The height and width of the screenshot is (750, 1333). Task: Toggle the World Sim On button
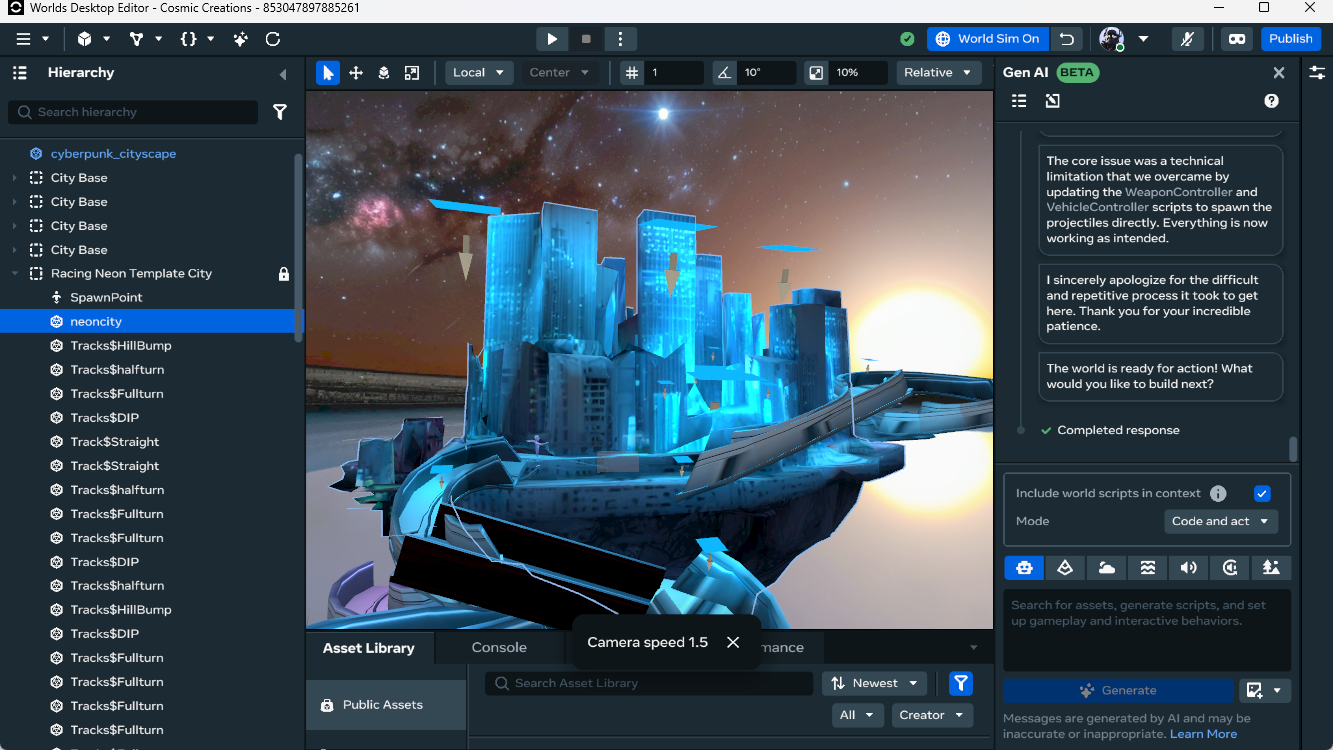coord(988,39)
